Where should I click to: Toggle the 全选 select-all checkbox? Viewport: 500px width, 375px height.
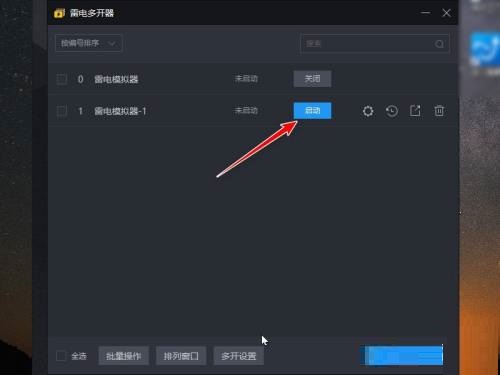(x=61, y=356)
